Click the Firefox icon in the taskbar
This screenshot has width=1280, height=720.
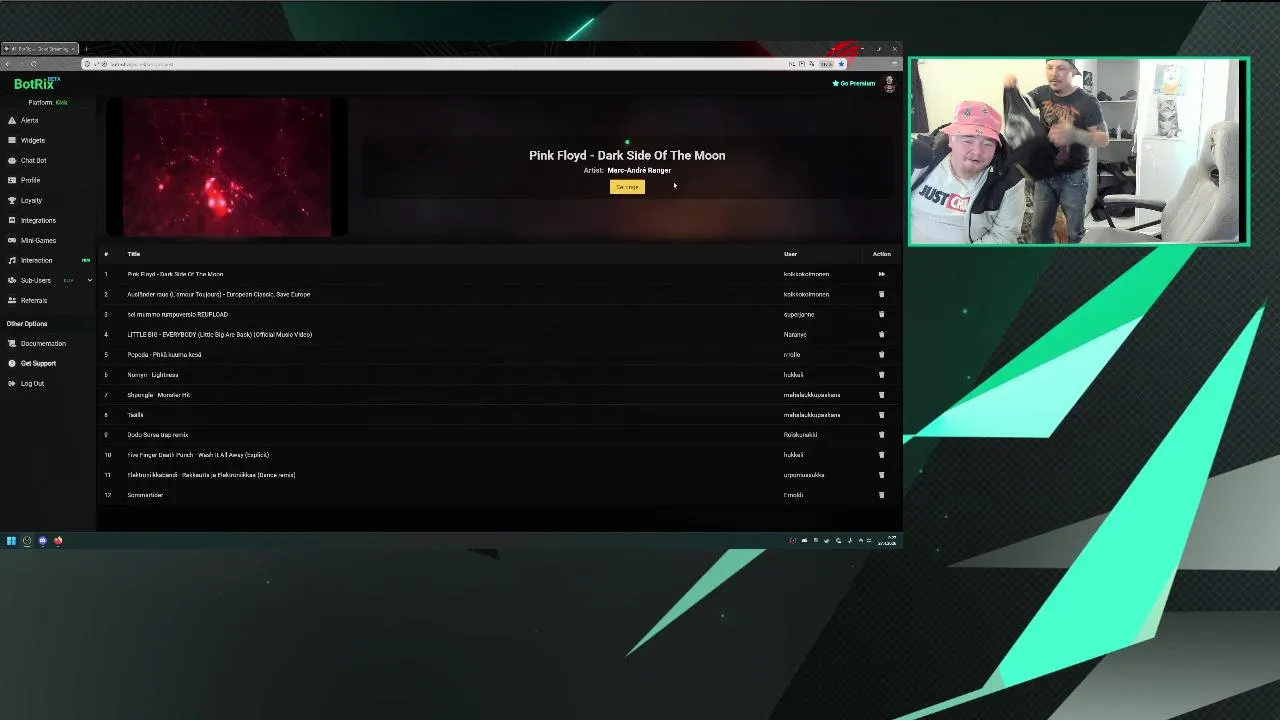58,541
